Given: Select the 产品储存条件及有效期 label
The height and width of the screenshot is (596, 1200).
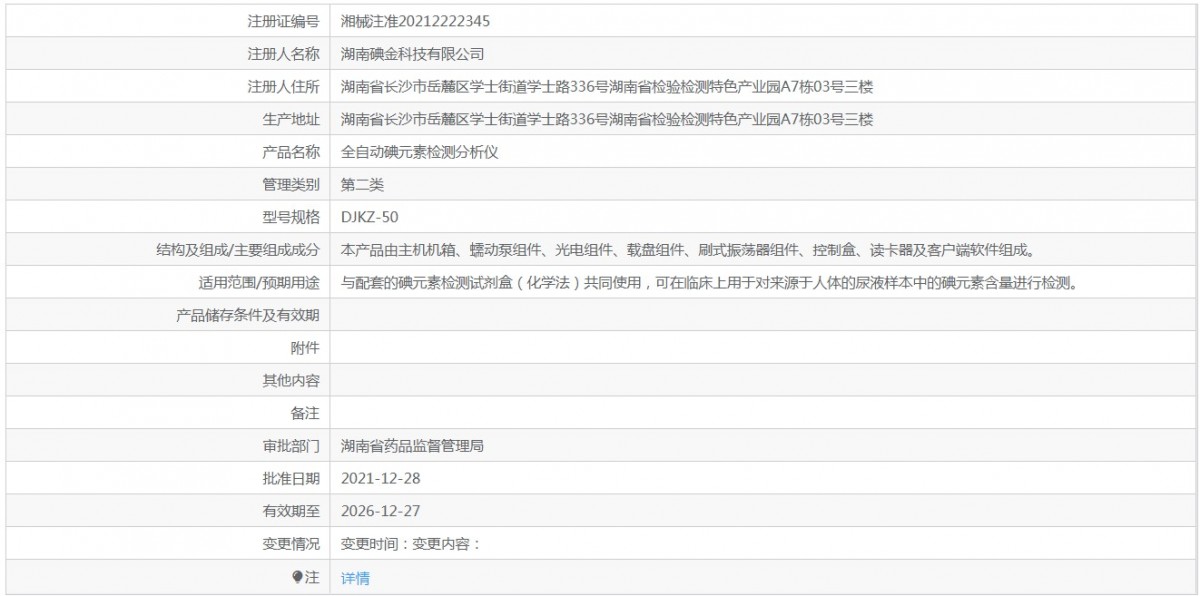Looking at the screenshot, I should coord(247,315).
